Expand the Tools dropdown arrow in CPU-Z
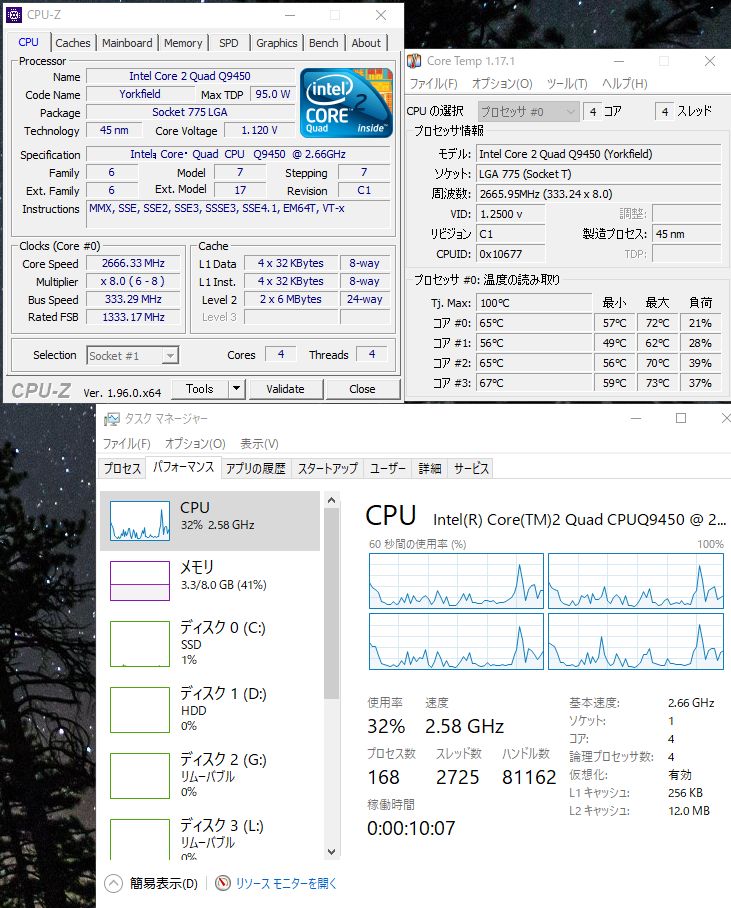This screenshot has width=731, height=908. pyautogui.click(x=236, y=389)
